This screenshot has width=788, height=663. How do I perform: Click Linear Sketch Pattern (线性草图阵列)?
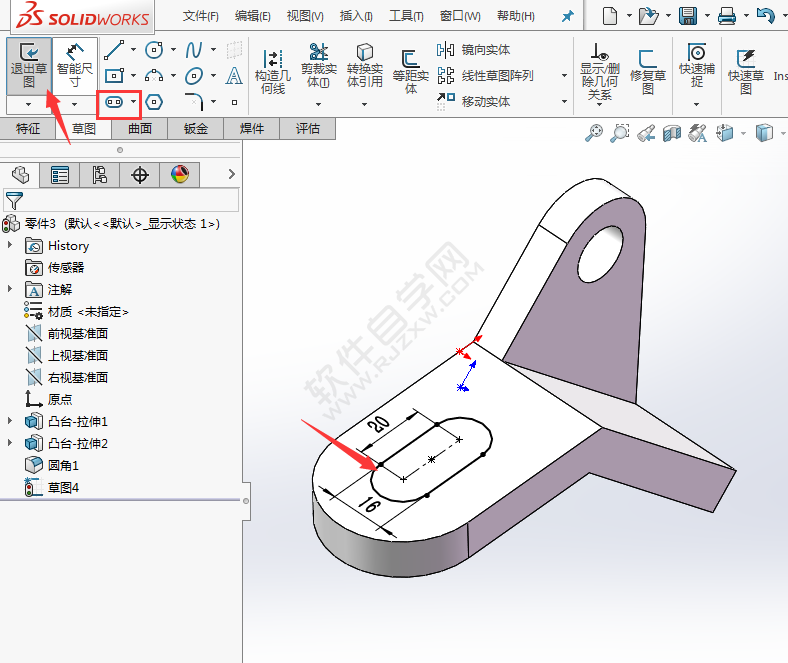485,76
